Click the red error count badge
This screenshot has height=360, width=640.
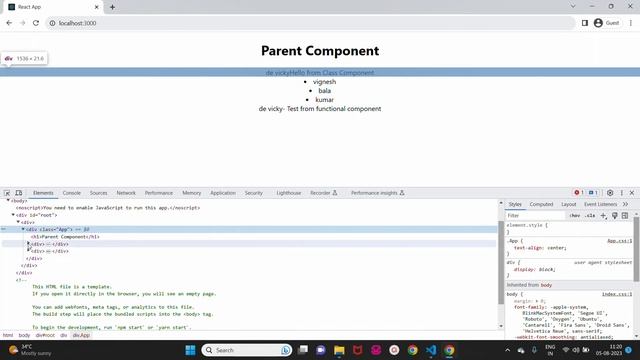pos(578,193)
